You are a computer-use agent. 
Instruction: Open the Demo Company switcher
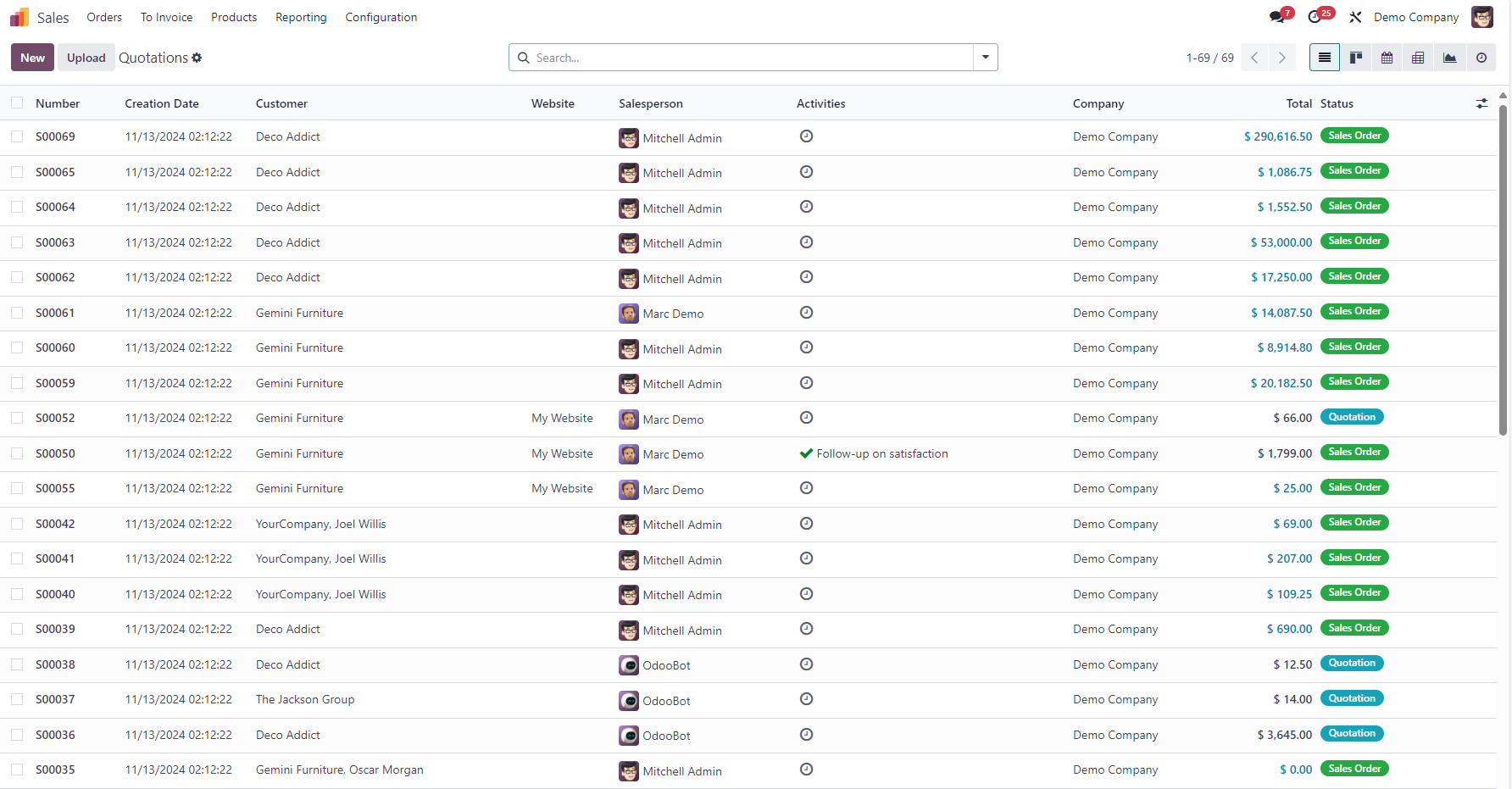click(x=1416, y=17)
